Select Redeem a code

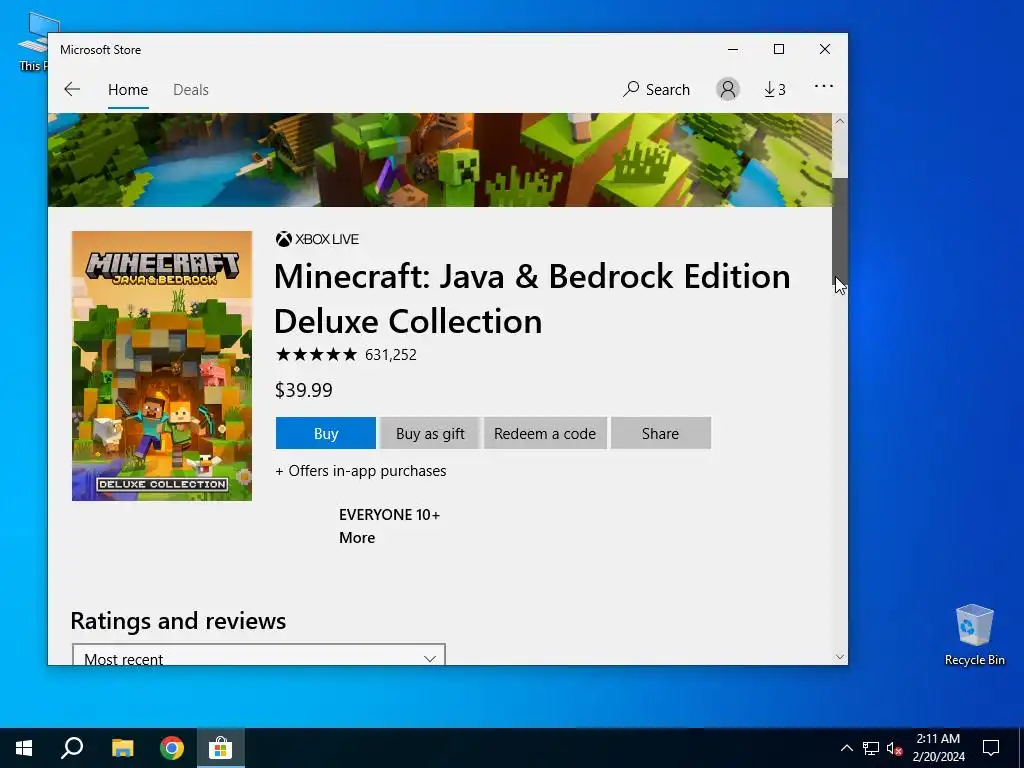click(x=545, y=433)
